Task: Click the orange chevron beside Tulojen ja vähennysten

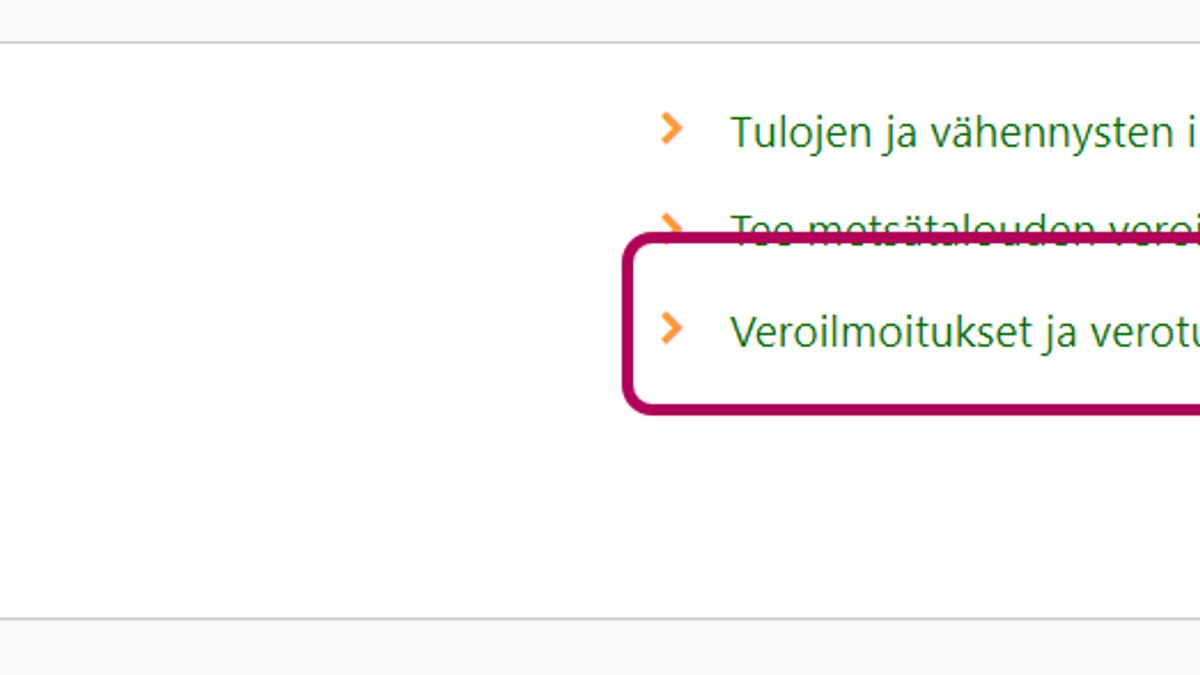Action: point(671,128)
